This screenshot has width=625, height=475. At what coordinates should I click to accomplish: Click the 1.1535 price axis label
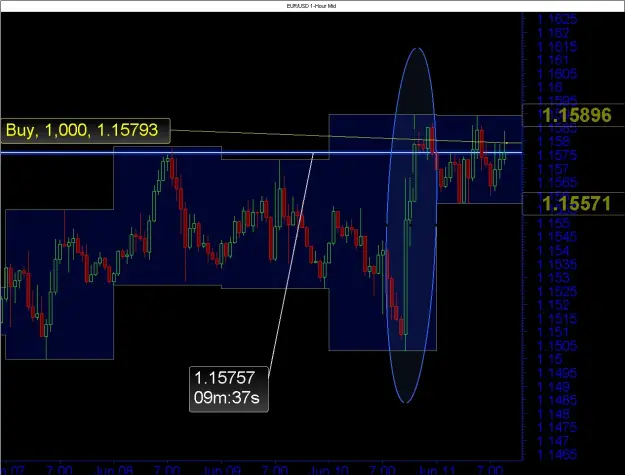557,264
